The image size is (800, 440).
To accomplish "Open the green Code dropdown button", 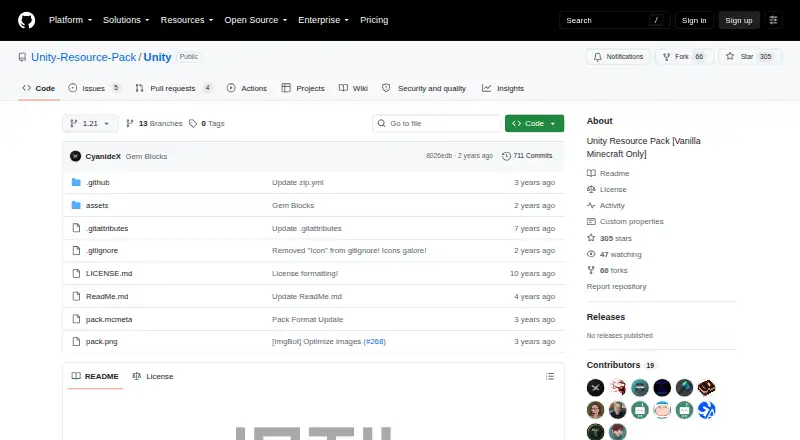I will [x=534, y=124].
